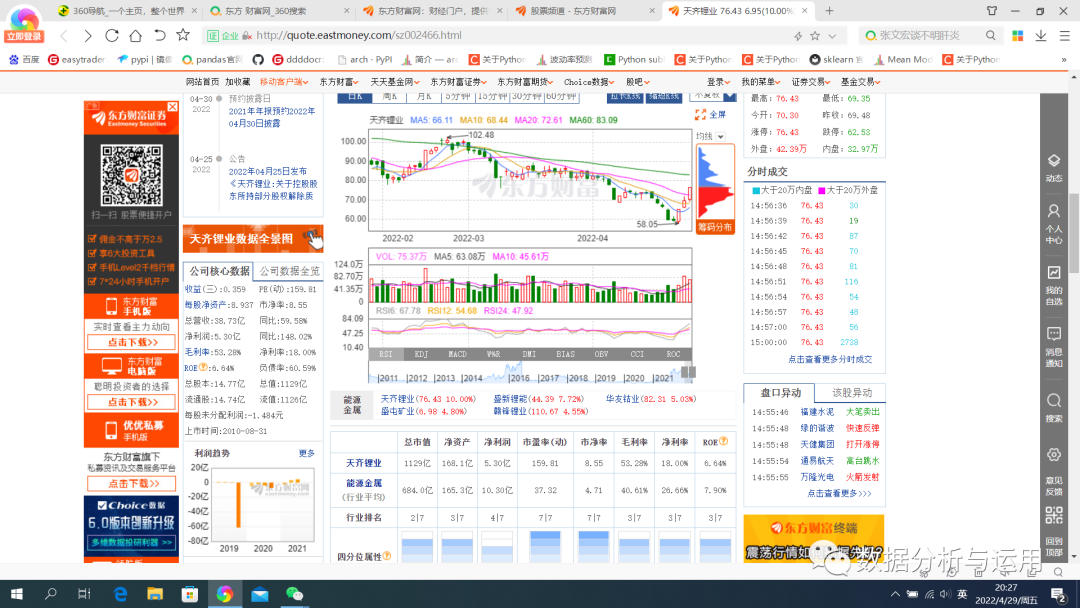Switch to 公司数据全览 tab
The height and width of the screenshot is (608, 1080).
pyautogui.click(x=289, y=271)
